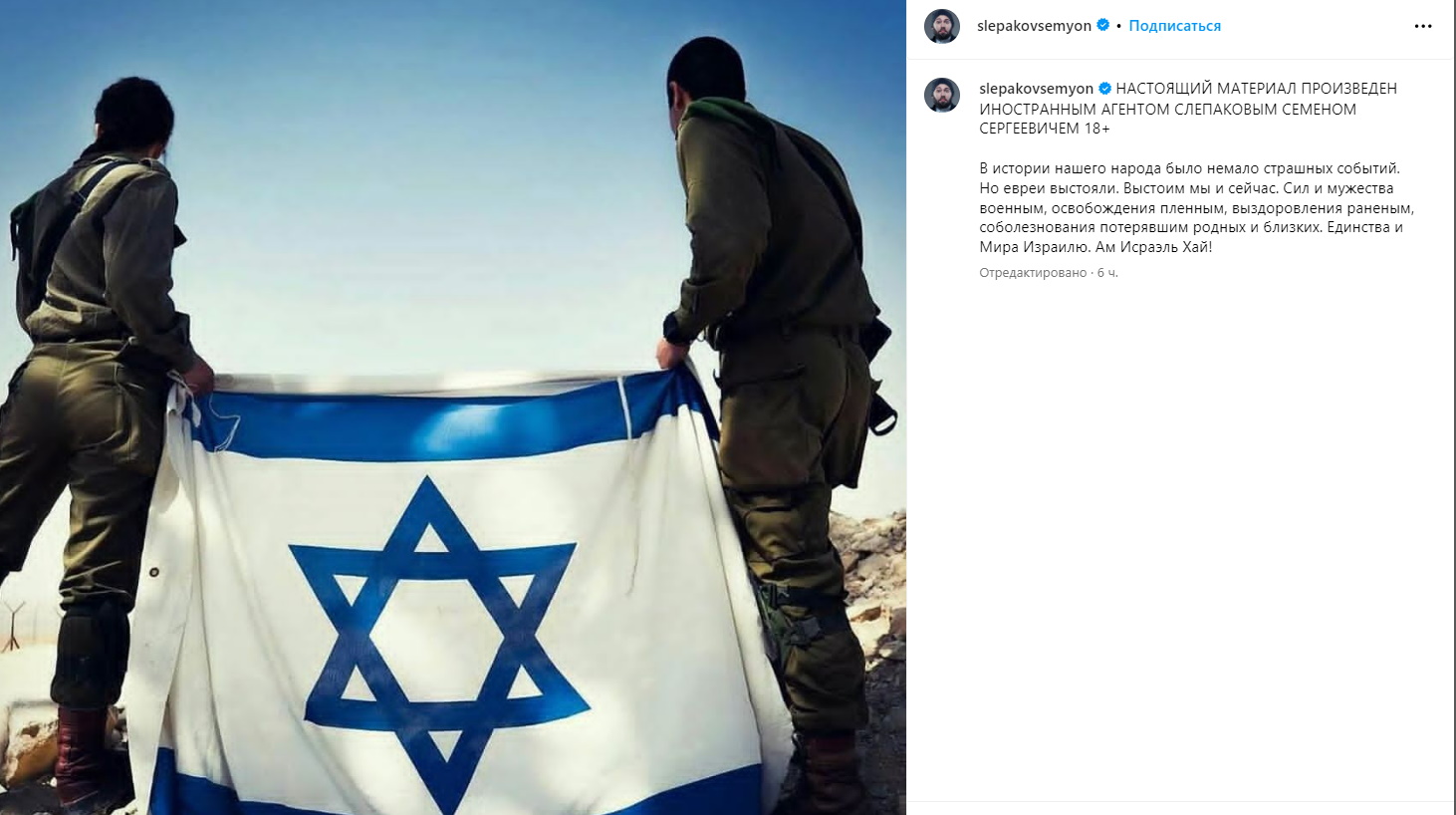Click the verified badge next to caption username
The height and width of the screenshot is (815, 1456).
(1104, 89)
